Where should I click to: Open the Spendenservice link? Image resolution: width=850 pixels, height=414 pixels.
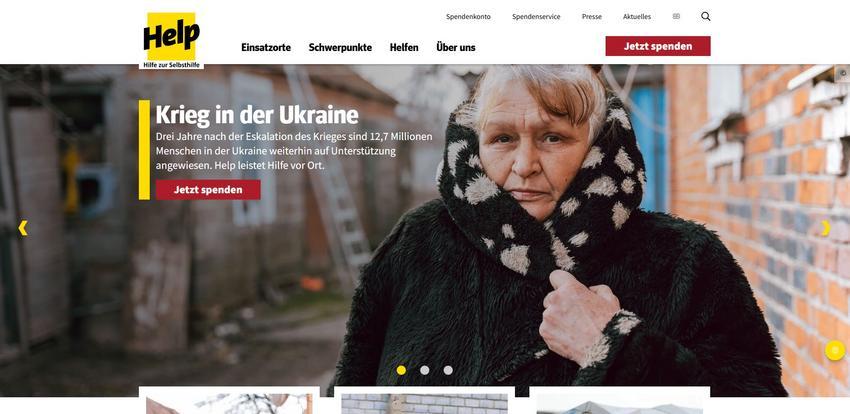536,17
